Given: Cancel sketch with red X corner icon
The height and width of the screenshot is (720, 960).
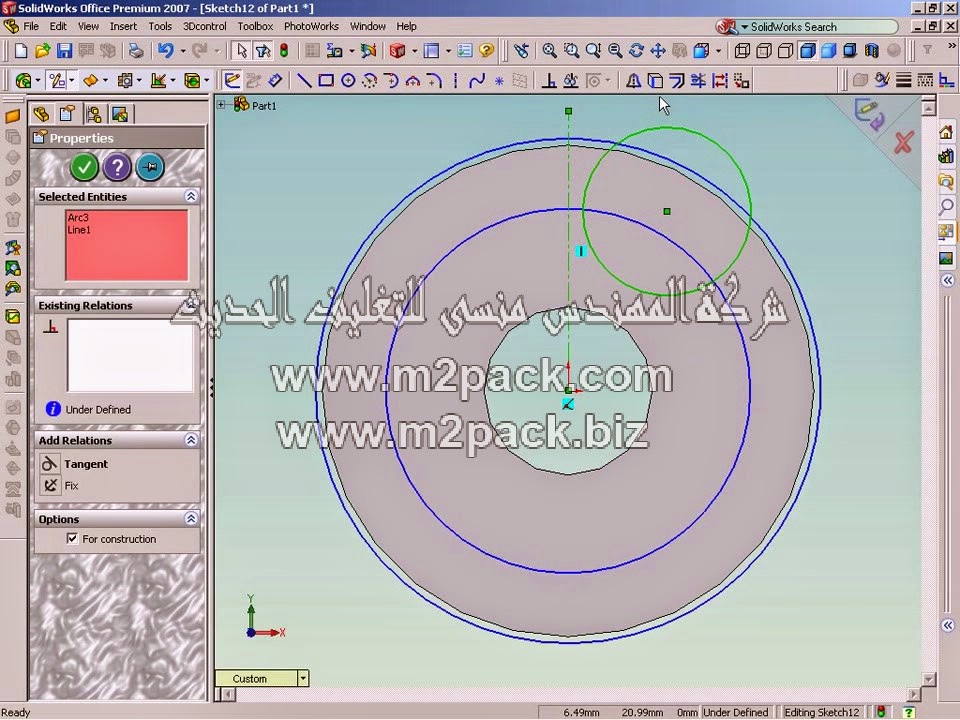Looking at the screenshot, I should (x=903, y=143).
